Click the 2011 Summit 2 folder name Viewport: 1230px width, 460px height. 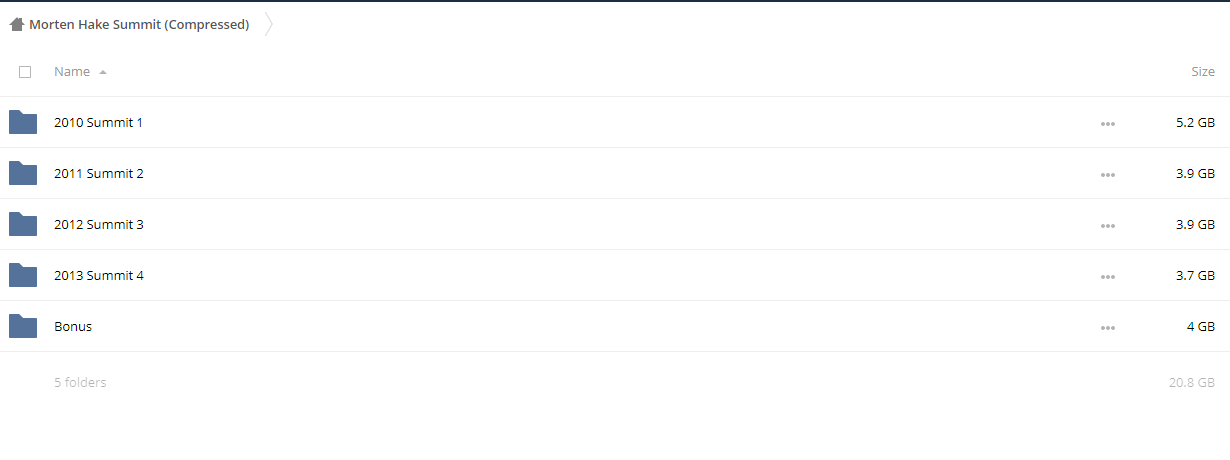pos(99,173)
